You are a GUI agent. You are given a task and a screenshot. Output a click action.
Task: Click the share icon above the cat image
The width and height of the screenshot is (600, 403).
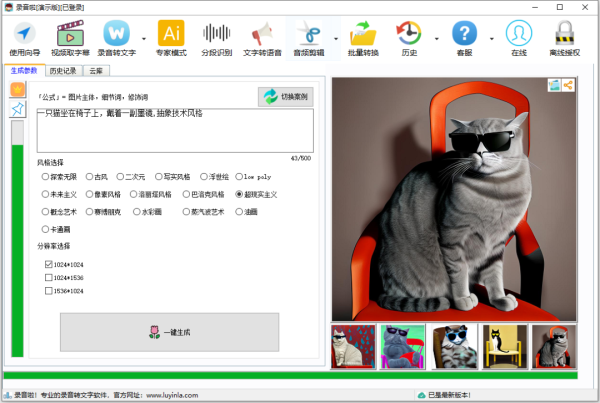click(x=568, y=85)
